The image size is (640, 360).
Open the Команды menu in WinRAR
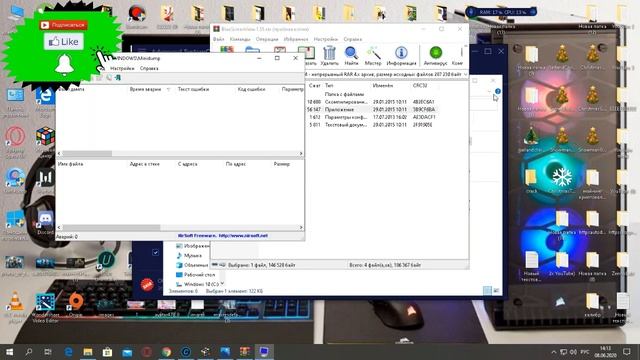pos(240,39)
